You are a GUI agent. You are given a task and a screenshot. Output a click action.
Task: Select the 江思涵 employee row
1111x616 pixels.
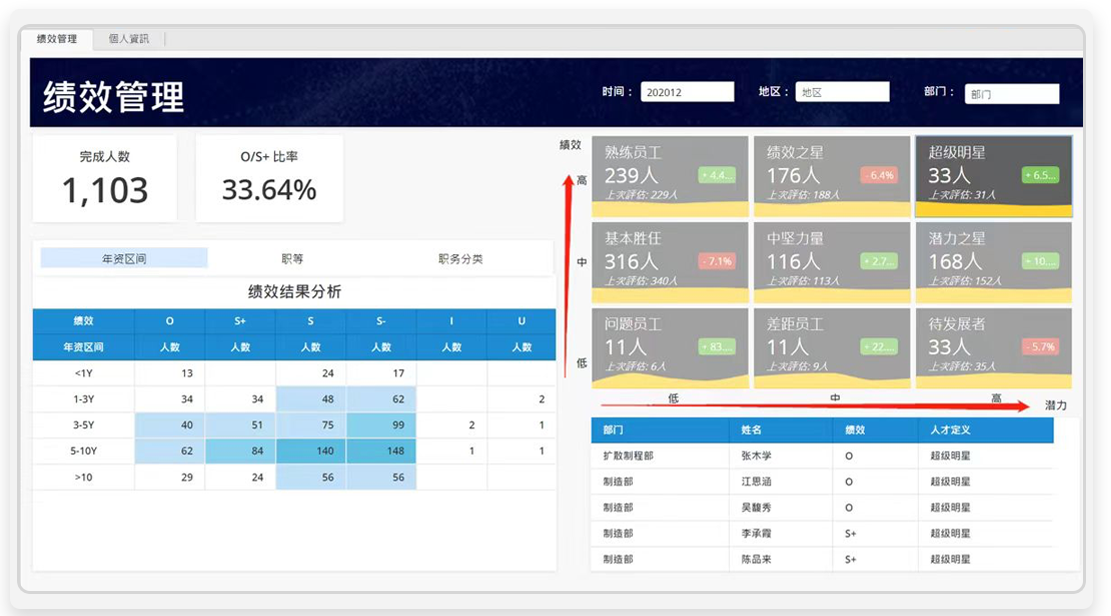click(x=823, y=481)
